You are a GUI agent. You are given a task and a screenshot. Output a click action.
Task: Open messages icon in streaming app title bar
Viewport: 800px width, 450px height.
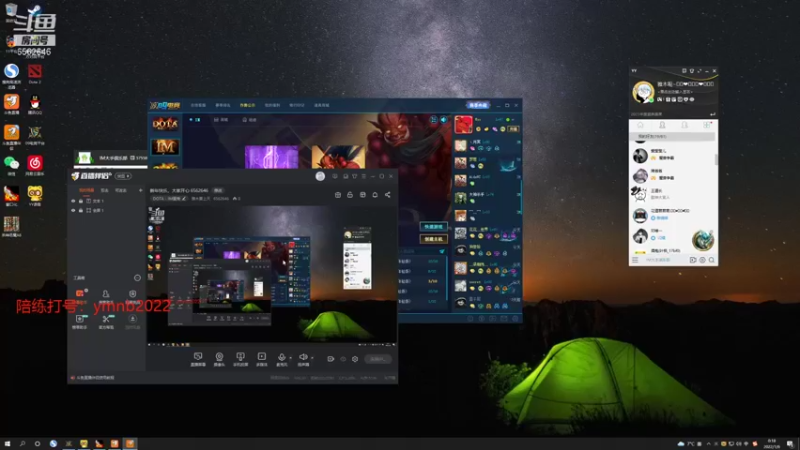[x=335, y=176]
